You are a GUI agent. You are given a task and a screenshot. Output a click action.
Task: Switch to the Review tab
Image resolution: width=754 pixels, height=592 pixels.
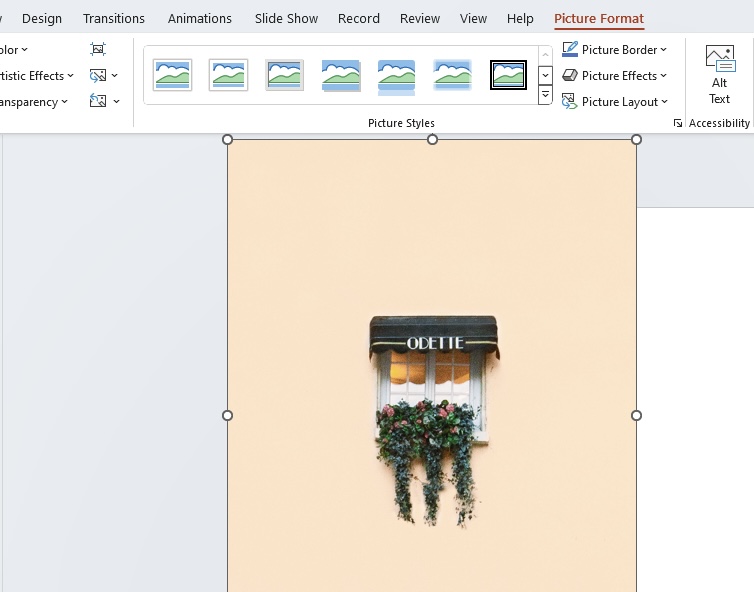(420, 18)
